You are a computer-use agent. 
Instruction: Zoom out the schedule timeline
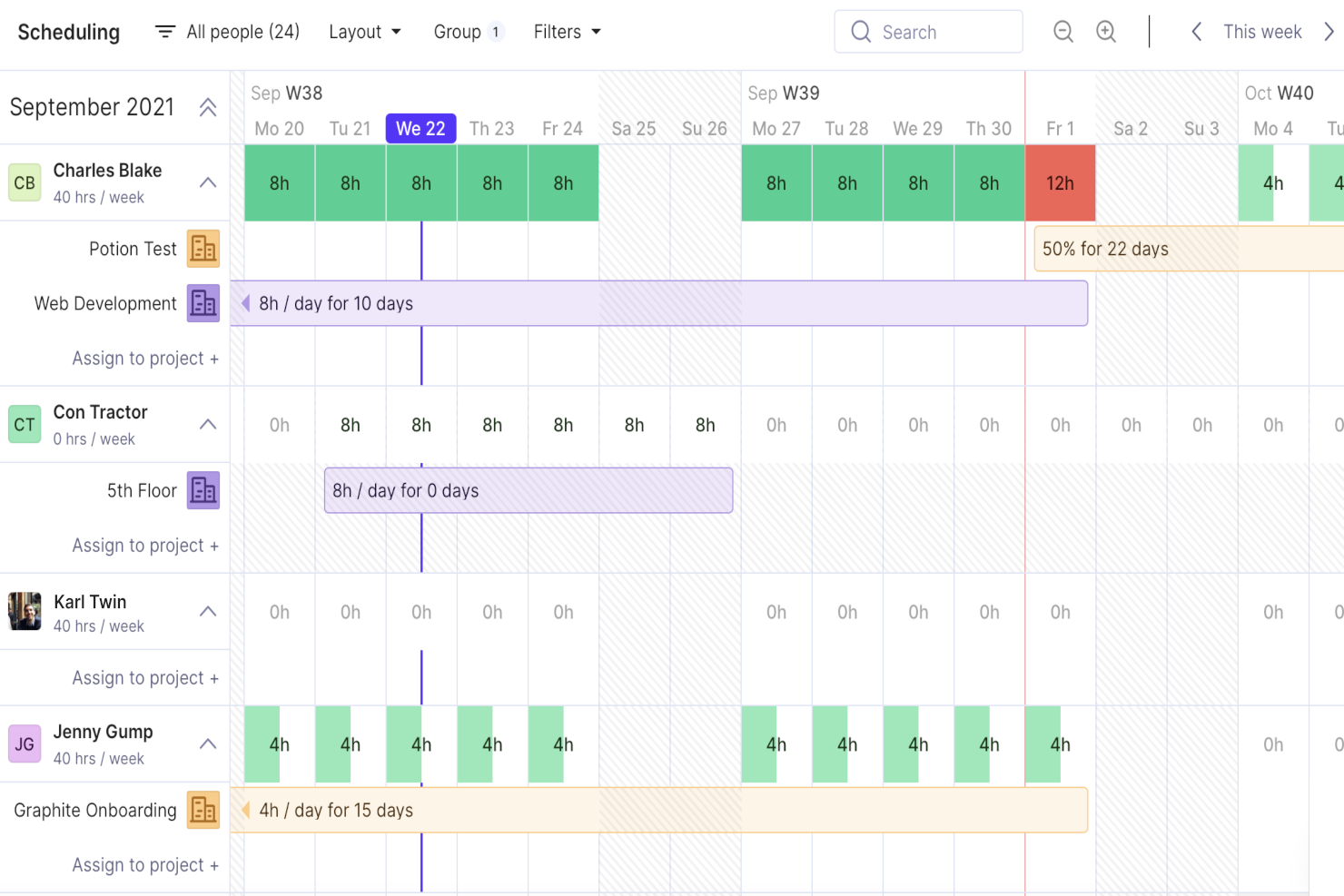pos(1062,31)
